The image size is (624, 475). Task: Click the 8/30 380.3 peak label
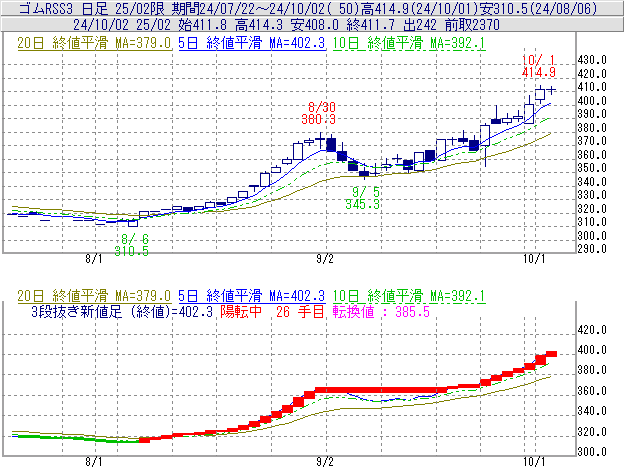click(x=318, y=113)
